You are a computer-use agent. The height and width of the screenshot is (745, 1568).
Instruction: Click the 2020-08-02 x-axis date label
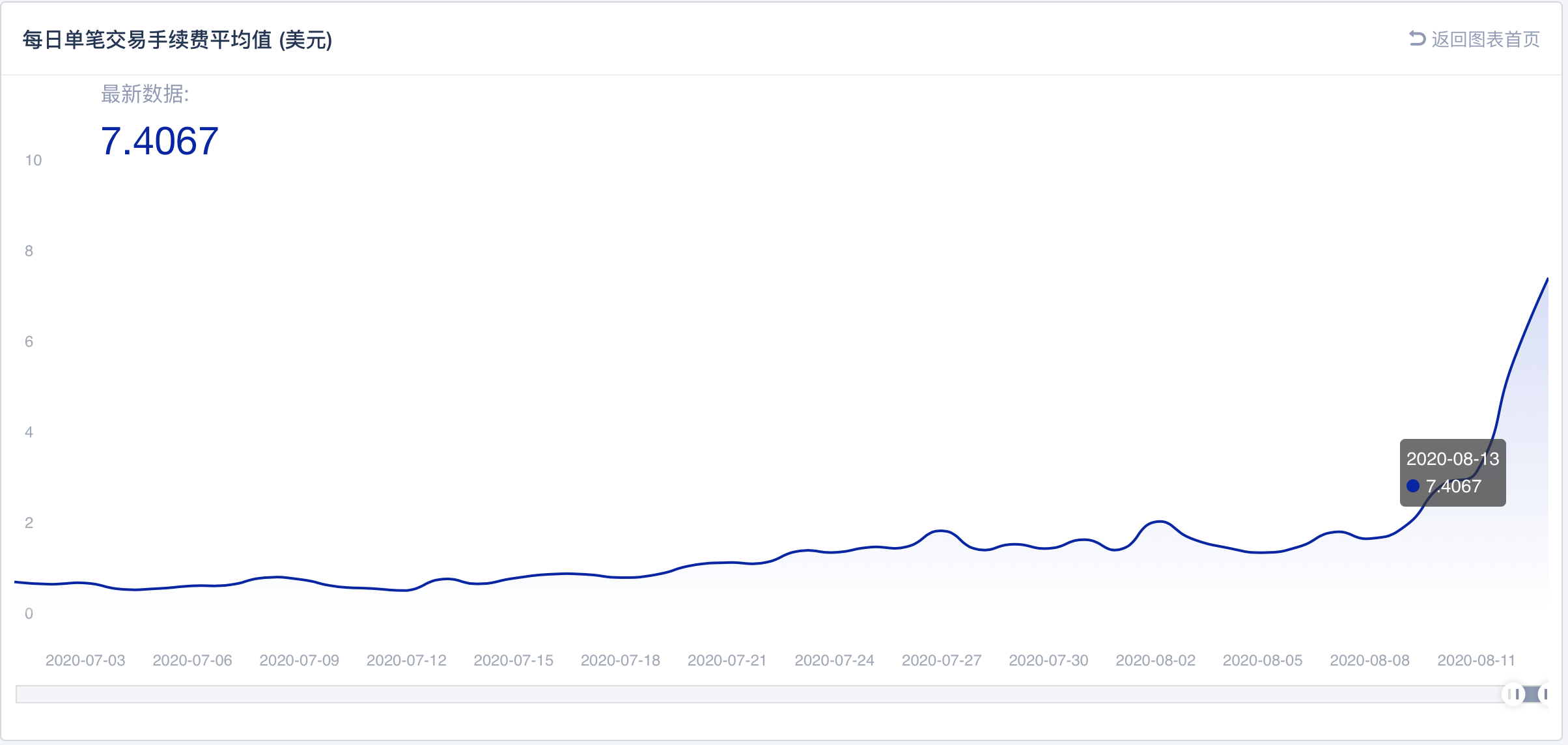(1156, 660)
